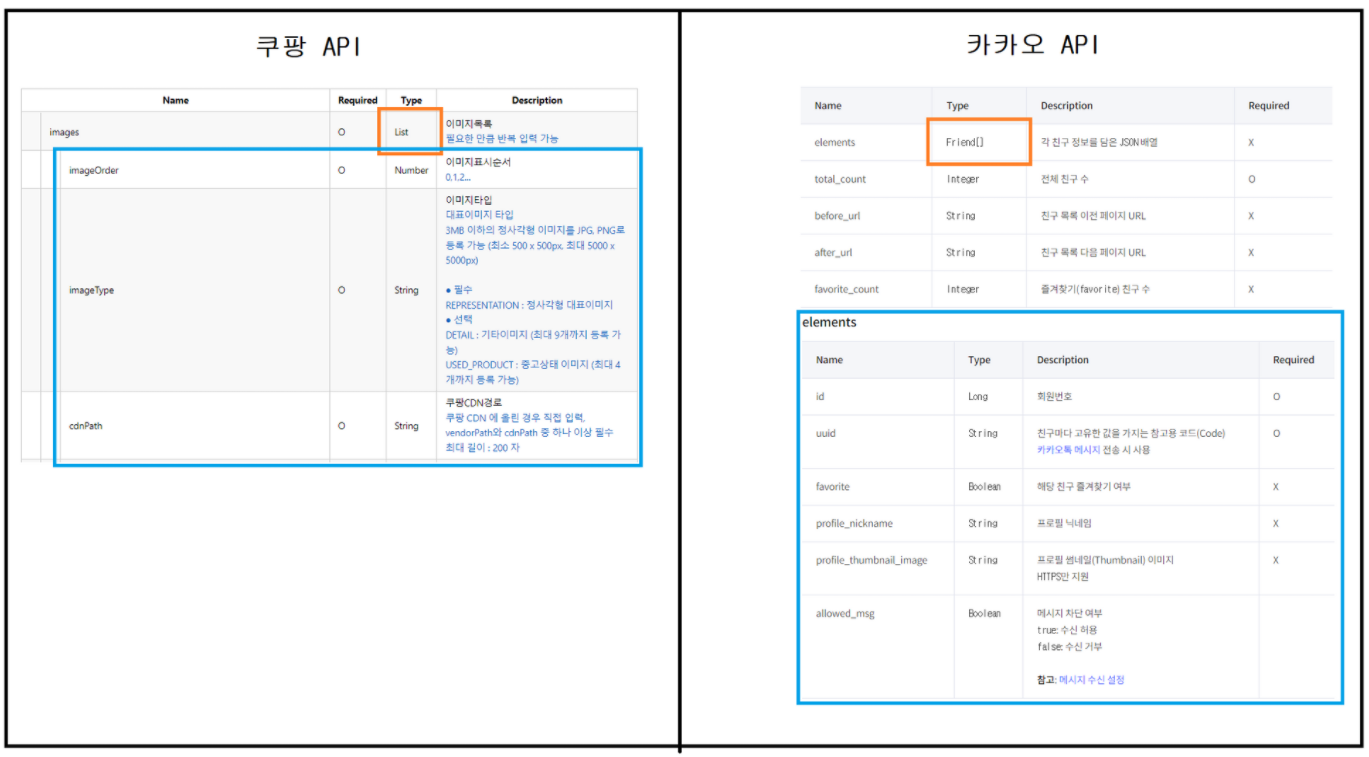Select the Name header in the Coupang table
This screenshot has width=1369, height=757.
coord(176,100)
